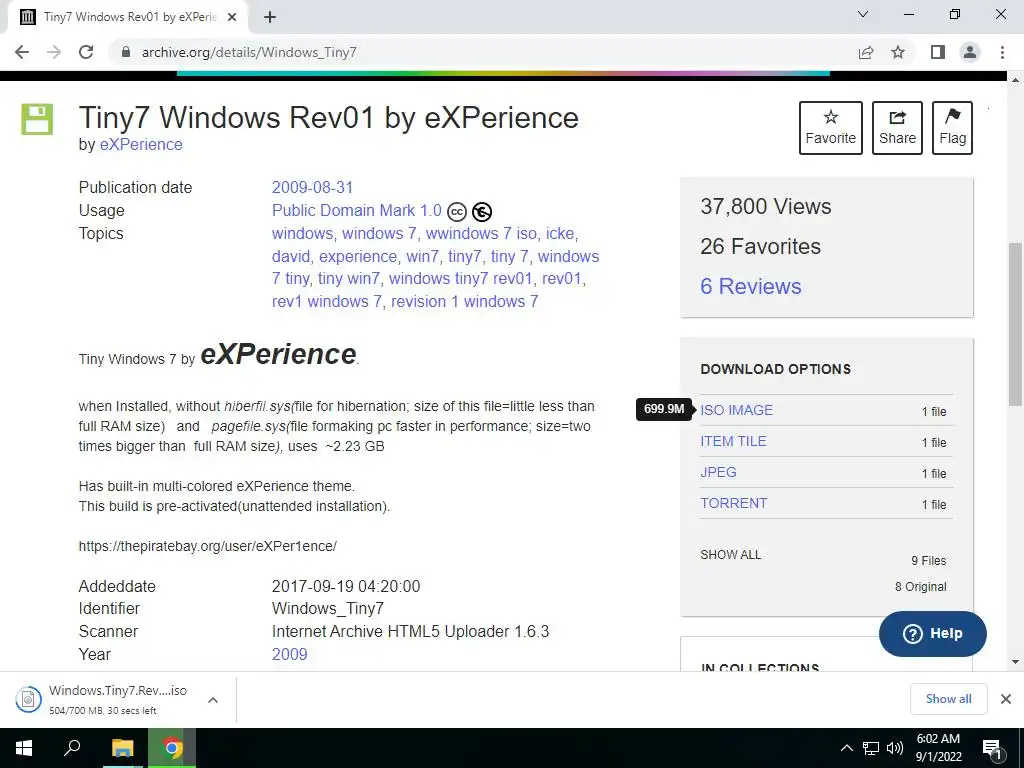
Task: Click the '2017-09-19 04:20:00' added date
Action: [346, 586]
